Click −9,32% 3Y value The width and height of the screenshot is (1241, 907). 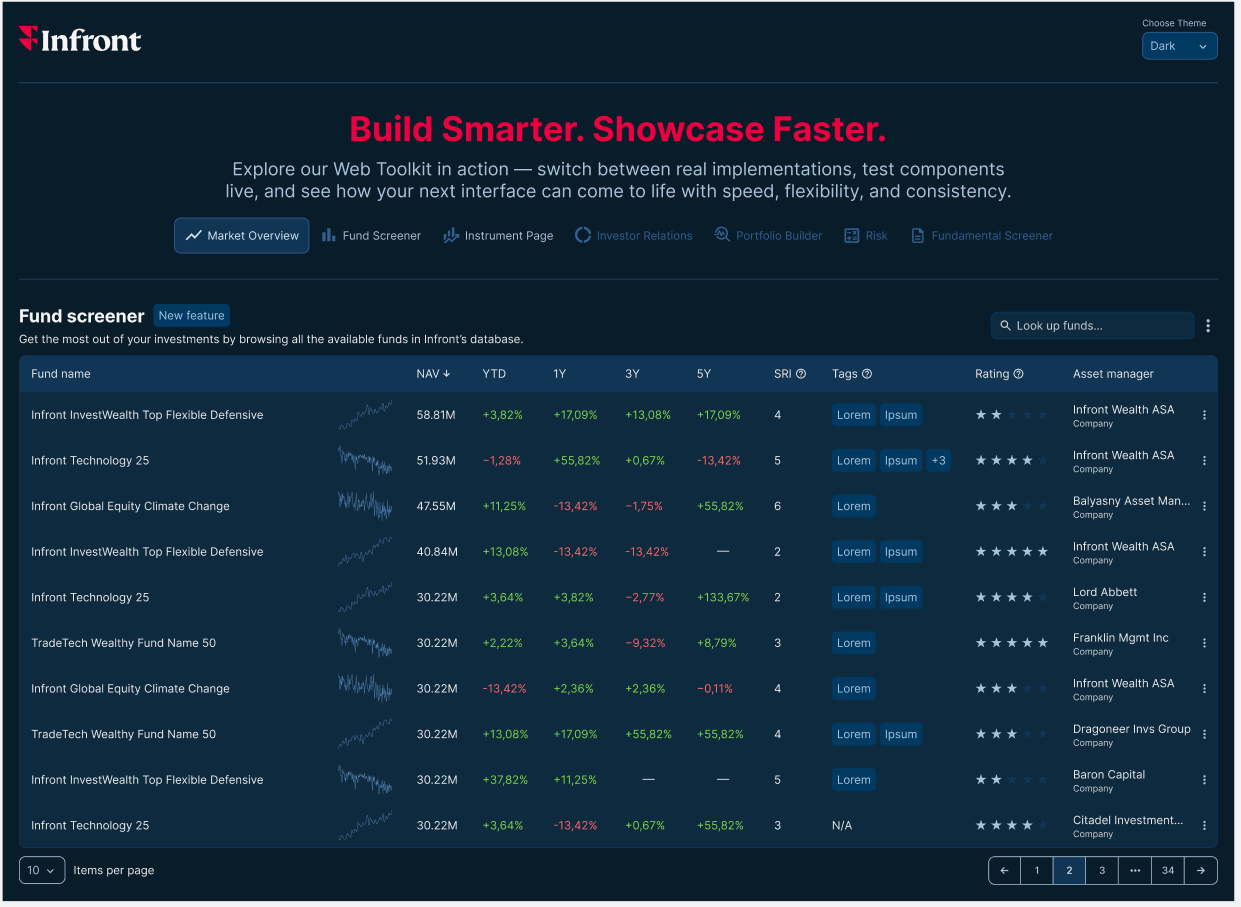pyautogui.click(x=645, y=643)
